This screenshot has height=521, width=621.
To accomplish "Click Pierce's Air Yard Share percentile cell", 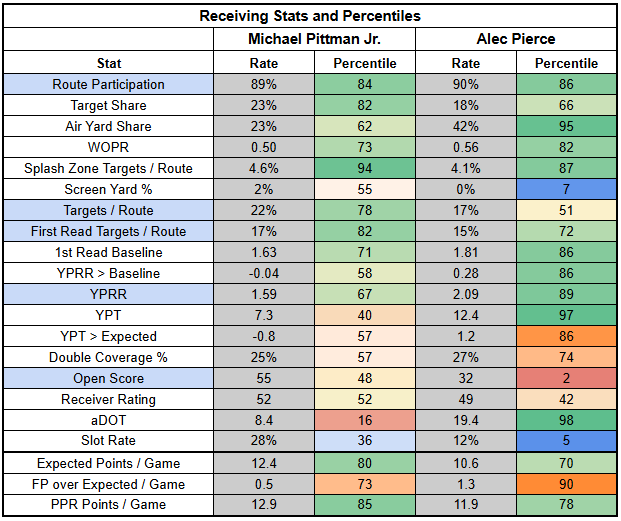I will (567, 126).
